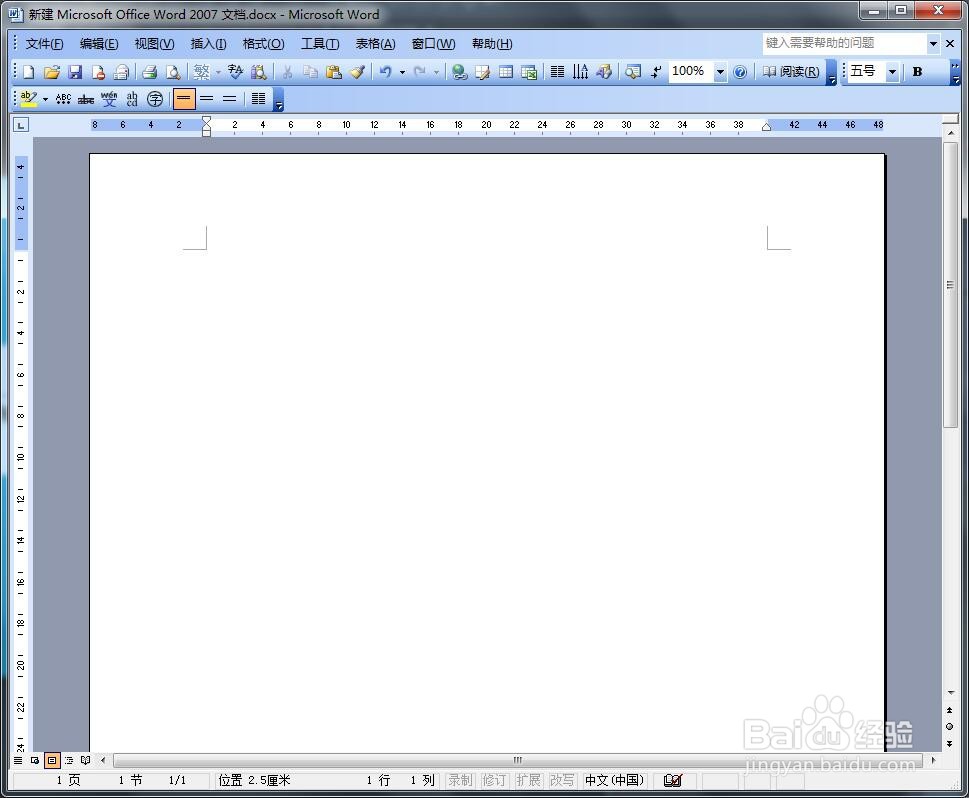
Task: Paste from the clipboard icon
Action: pyautogui.click(x=334, y=72)
